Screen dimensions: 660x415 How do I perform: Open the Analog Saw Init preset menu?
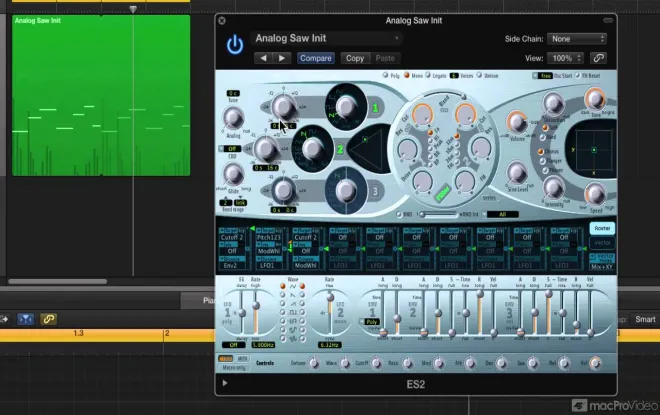[327, 38]
